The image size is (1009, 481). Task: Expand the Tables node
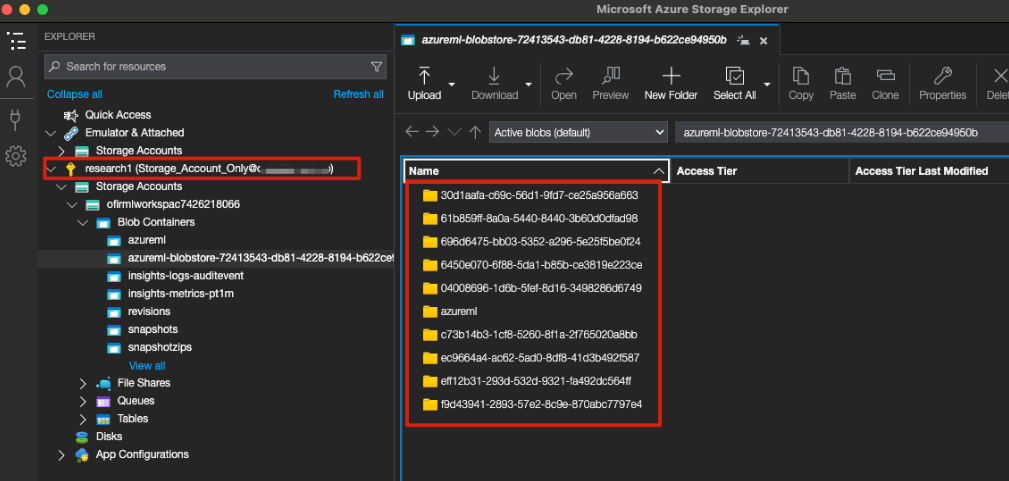83,419
